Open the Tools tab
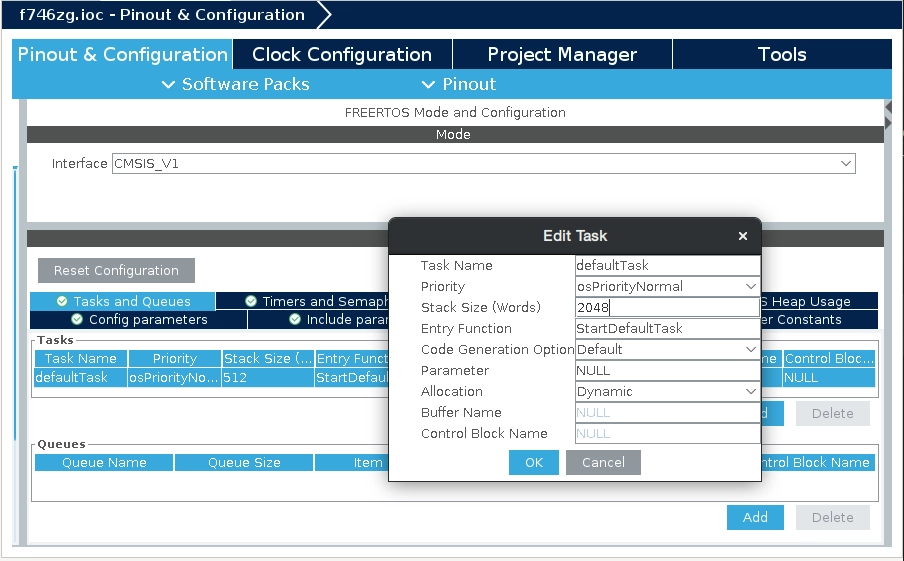The width and height of the screenshot is (904, 561). 782,55
